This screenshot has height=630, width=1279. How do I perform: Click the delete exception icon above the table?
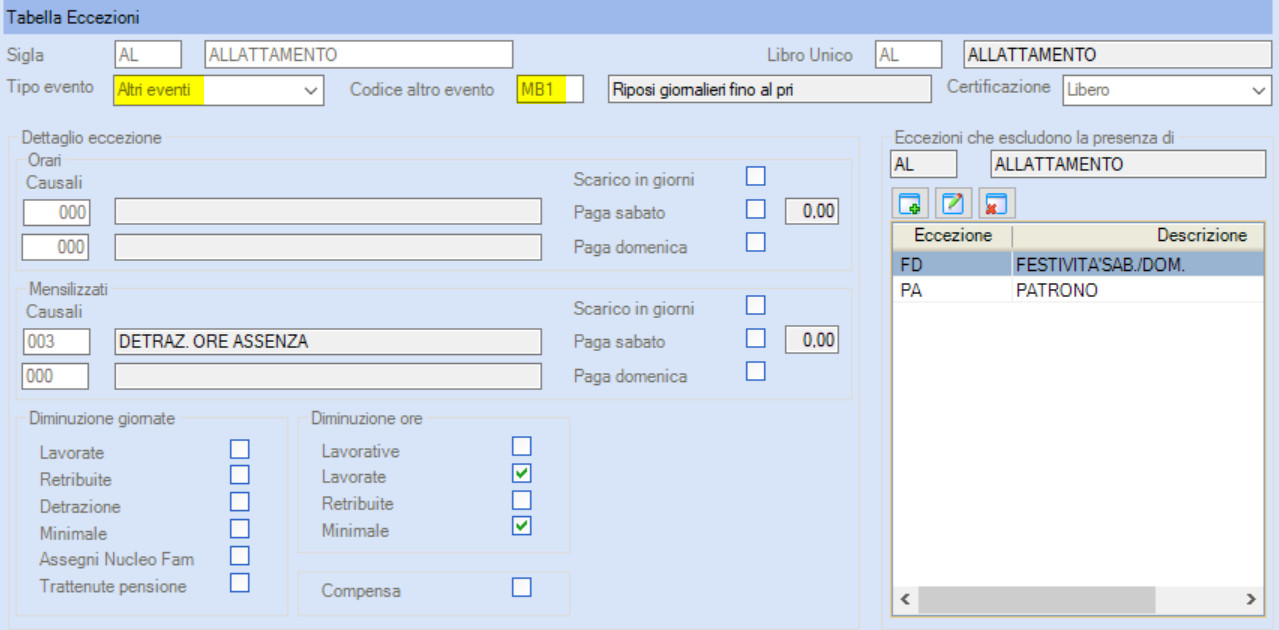[x=996, y=203]
